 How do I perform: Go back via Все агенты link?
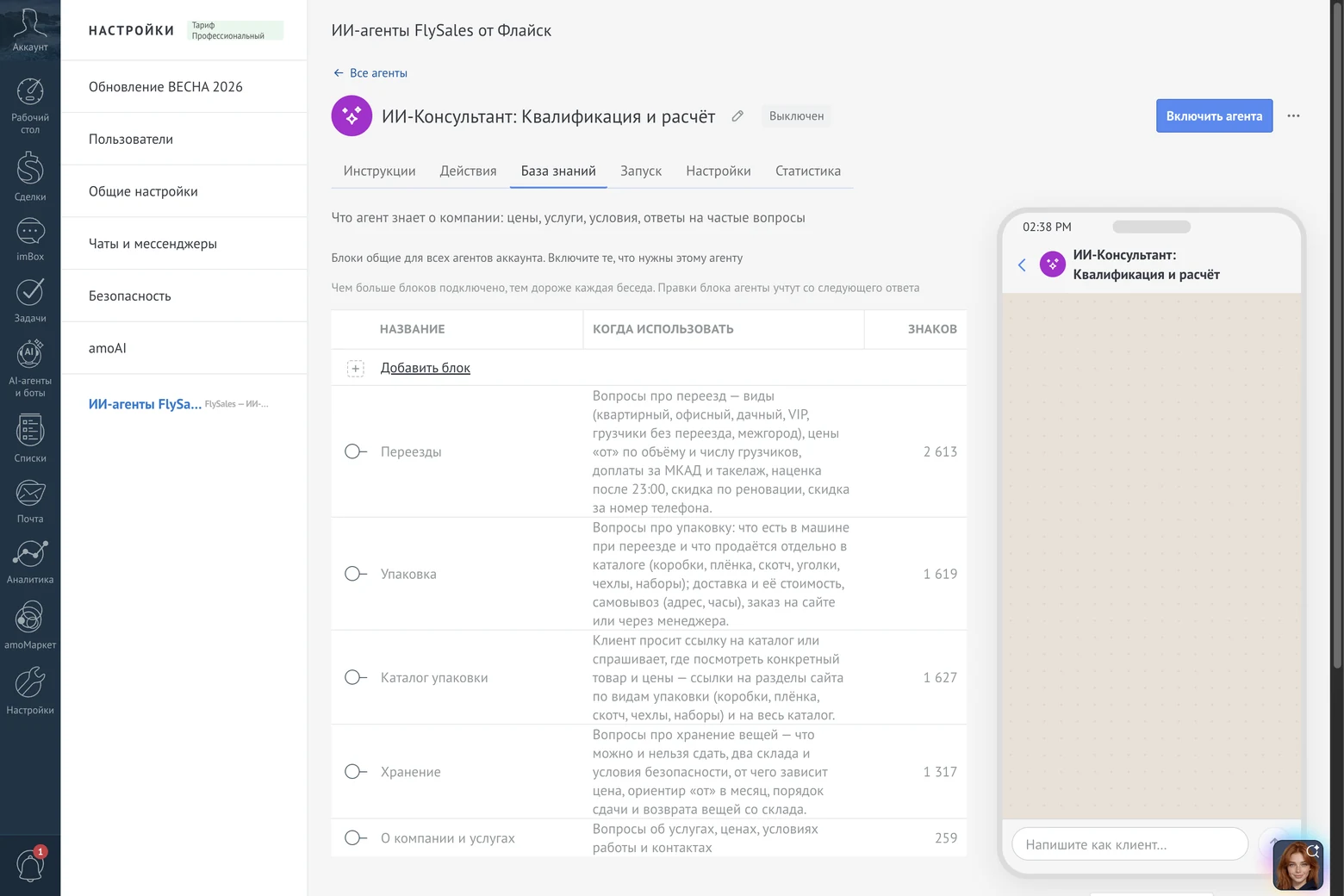pos(370,73)
